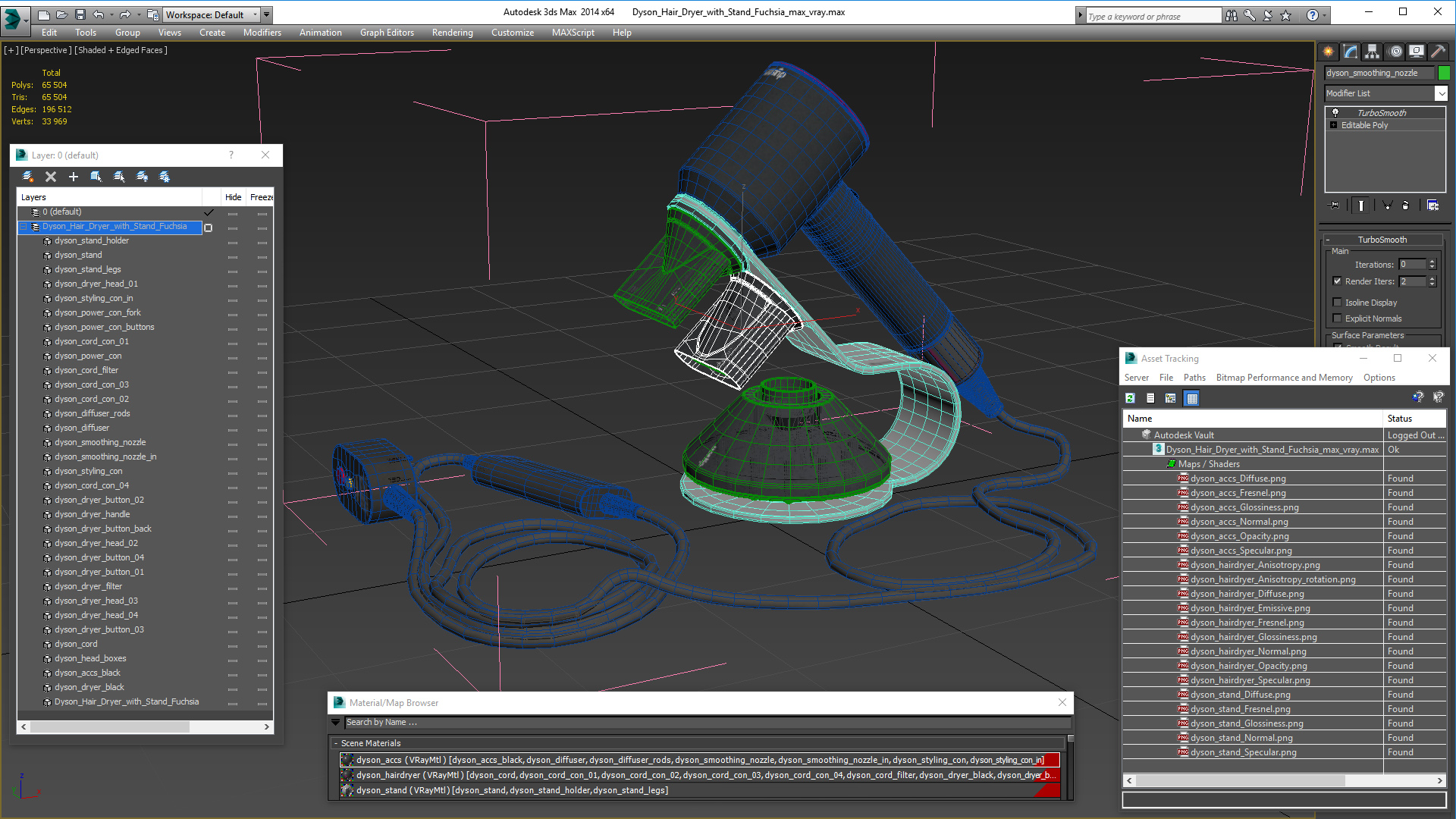
Task: Click the keyword search input field
Action: point(1153,16)
